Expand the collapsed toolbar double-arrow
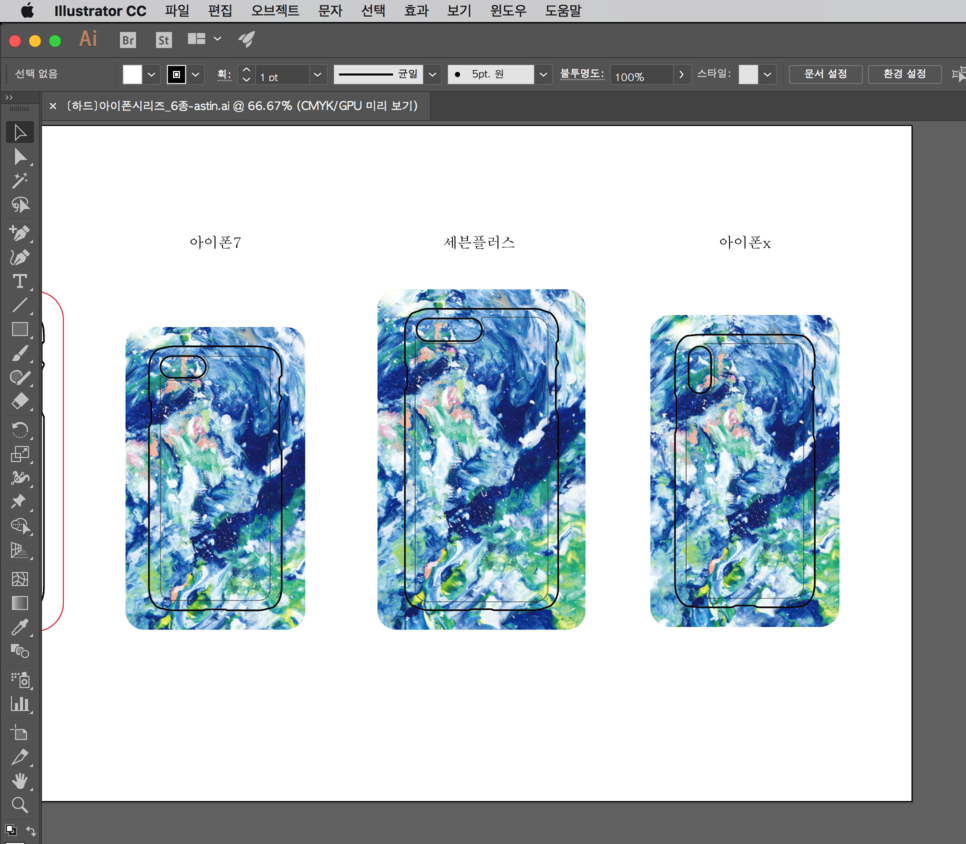The width and height of the screenshot is (966, 844). click(9, 97)
